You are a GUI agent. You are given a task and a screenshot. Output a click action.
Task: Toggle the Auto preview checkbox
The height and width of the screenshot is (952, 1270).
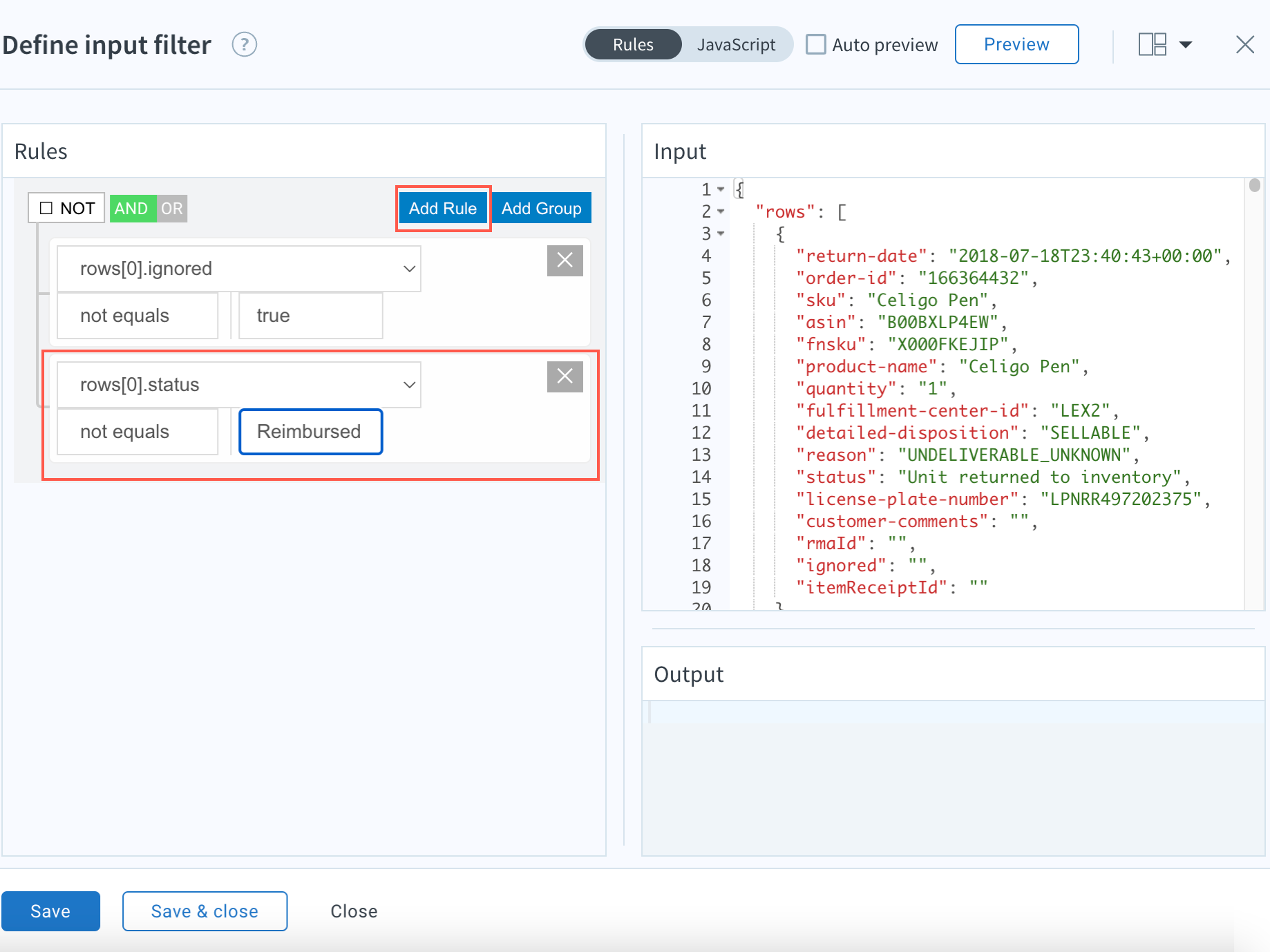pos(816,45)
